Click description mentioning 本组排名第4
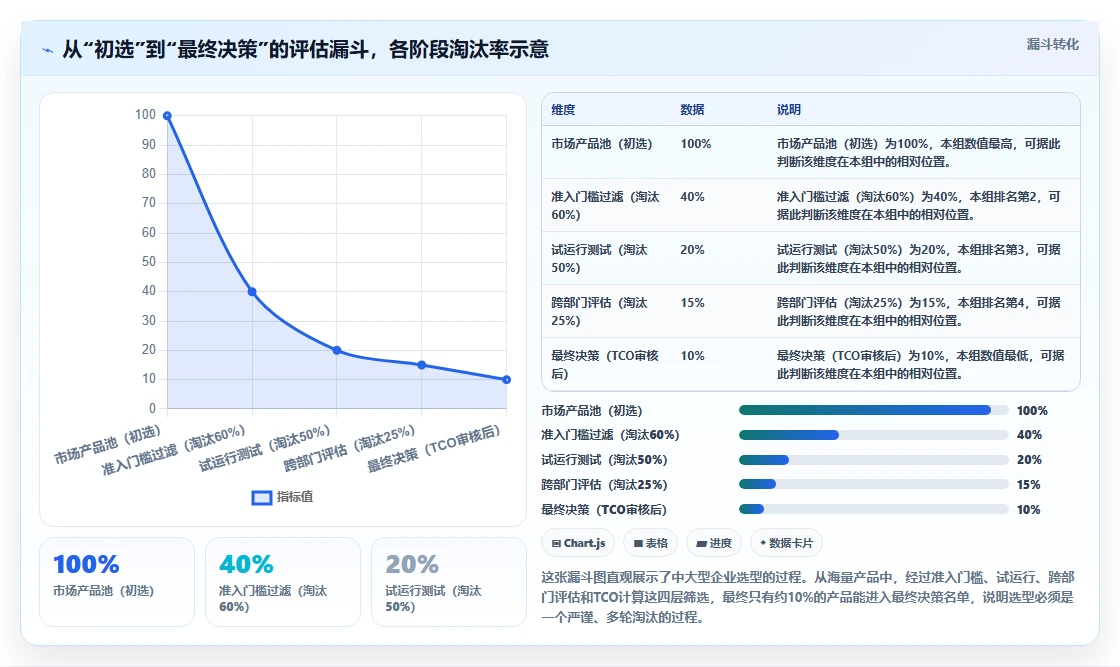The width and height of the screenshot is (1120, 667). (919, 311)
